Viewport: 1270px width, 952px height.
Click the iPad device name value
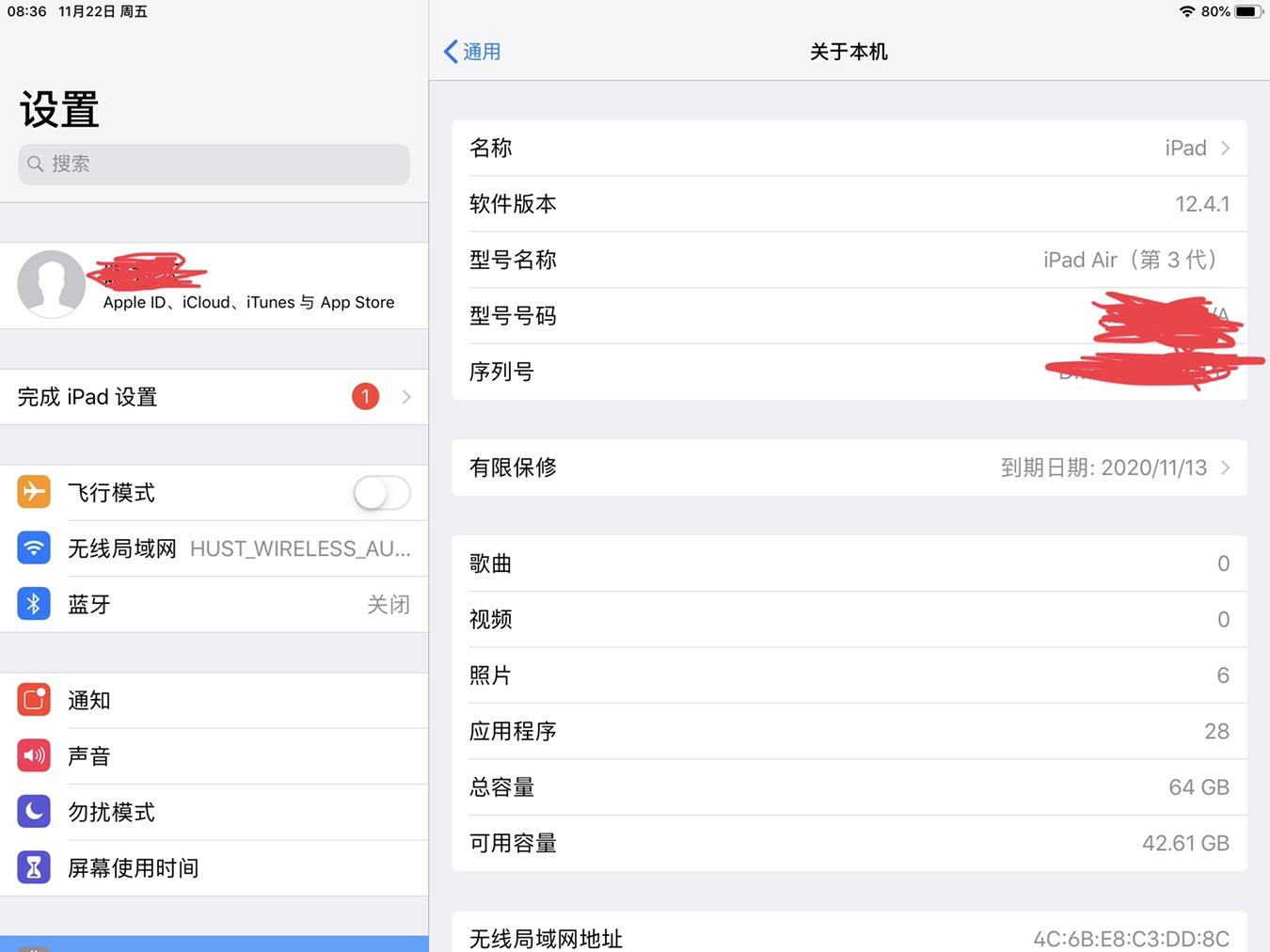(1185, 148)
